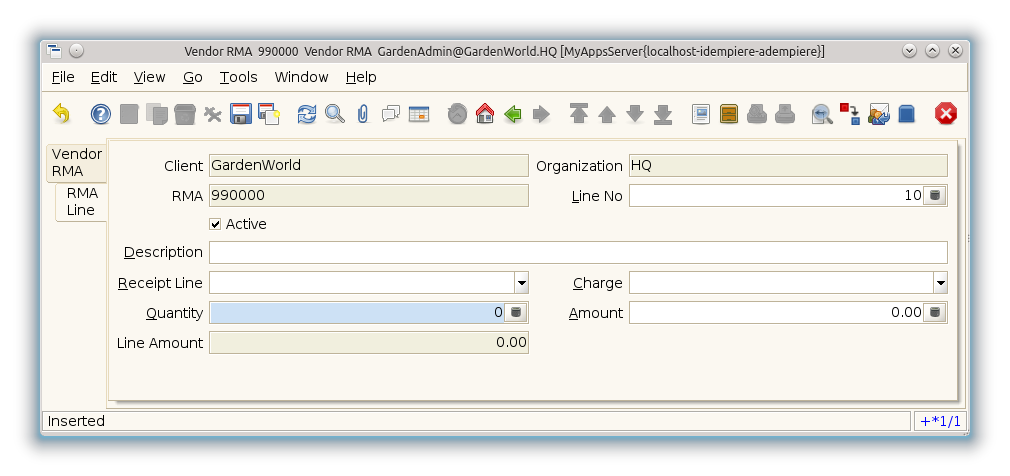Click into the Description text field

577,252
